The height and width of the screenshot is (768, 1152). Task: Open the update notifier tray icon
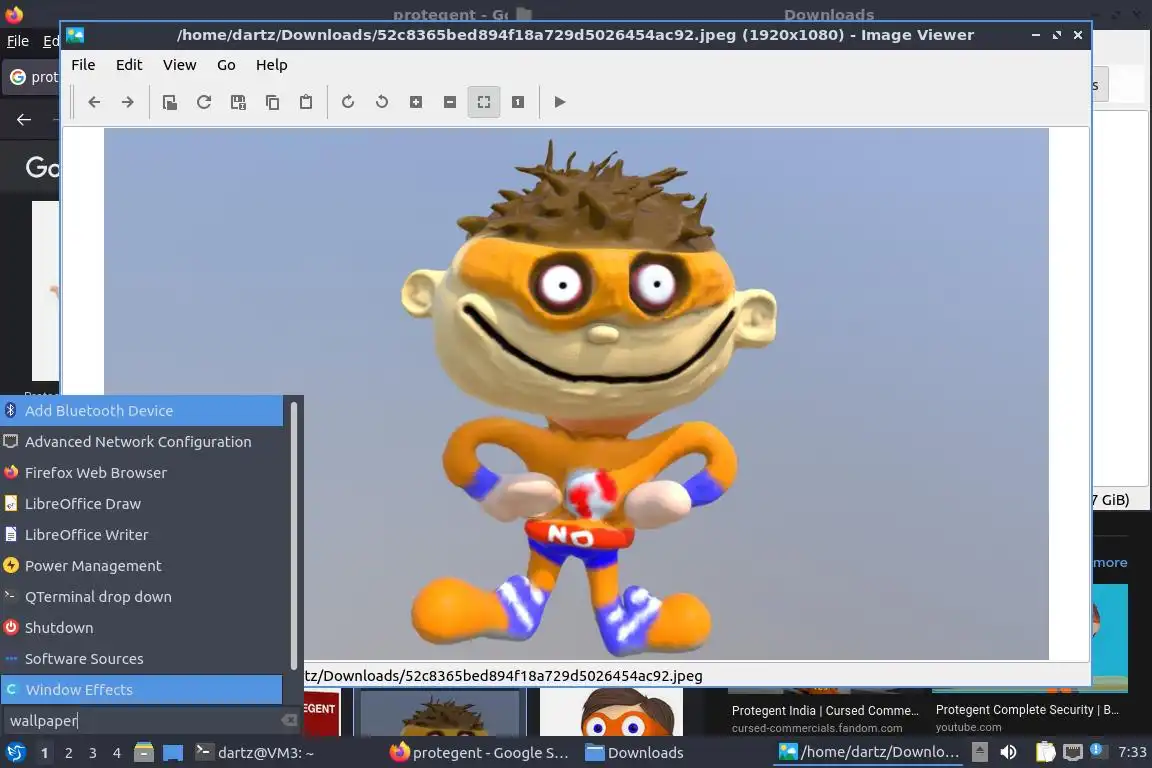pyautogui.click(x=1097, y=750)
